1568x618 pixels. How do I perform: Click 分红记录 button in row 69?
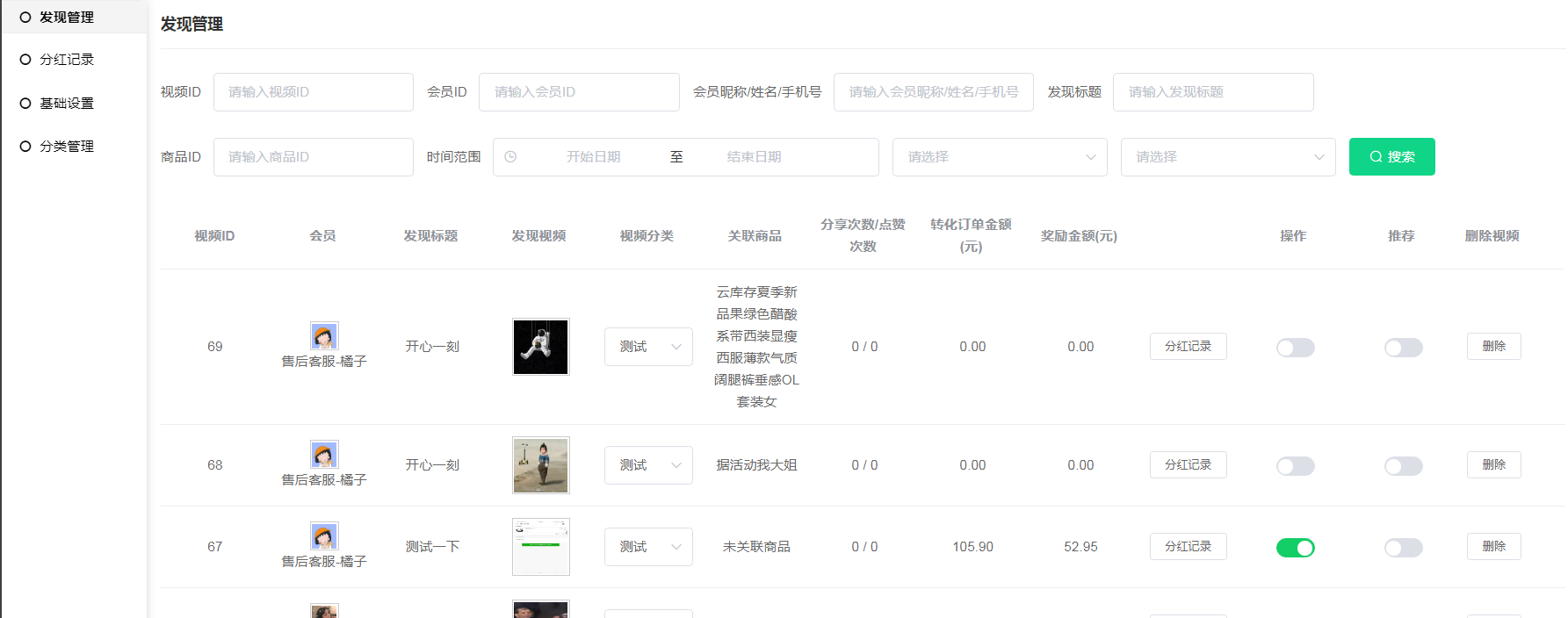[x=1189, y=347]
